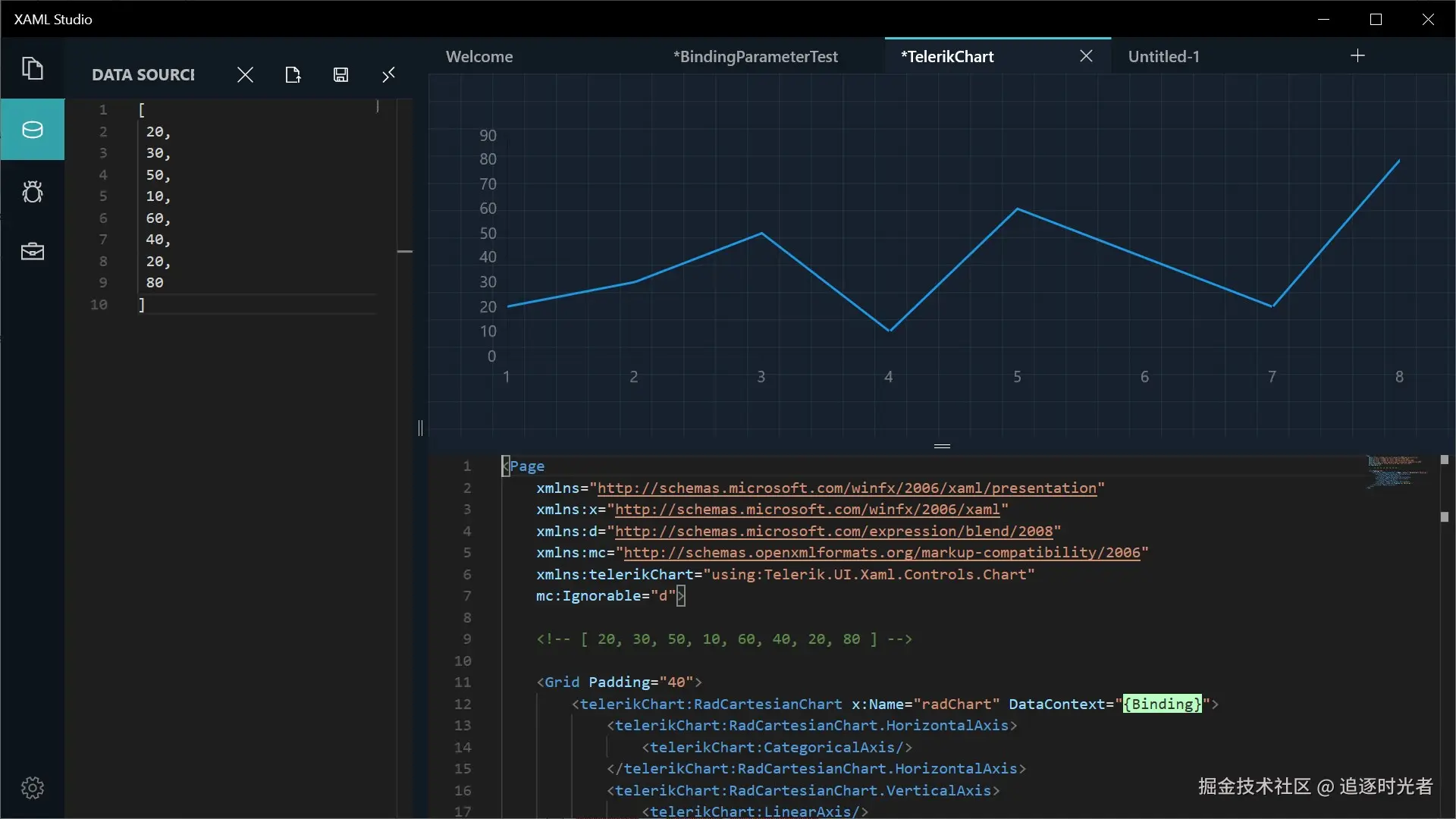Open the Untitled-1 tab
This screenshot has width=1456, height=819.
click(1163, 57)
